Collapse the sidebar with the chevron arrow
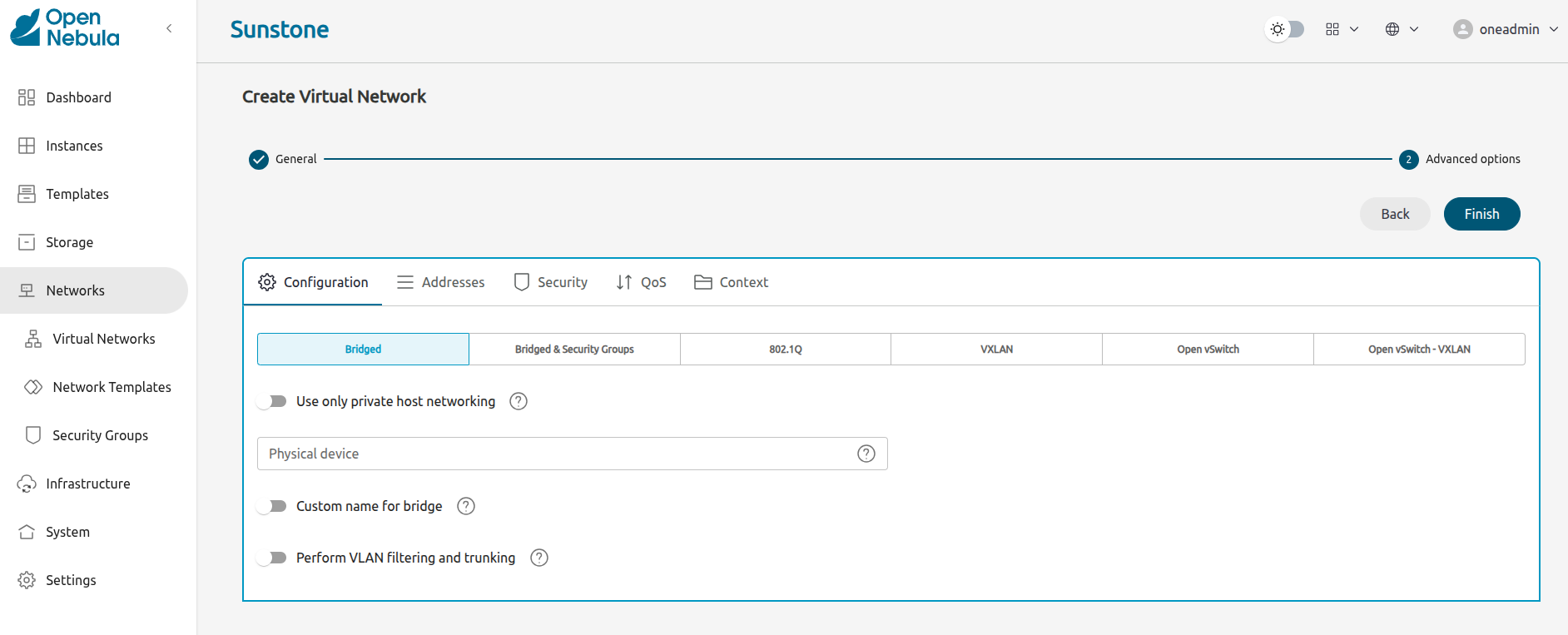The image size is (1568, 635). (x=169, y=28)
